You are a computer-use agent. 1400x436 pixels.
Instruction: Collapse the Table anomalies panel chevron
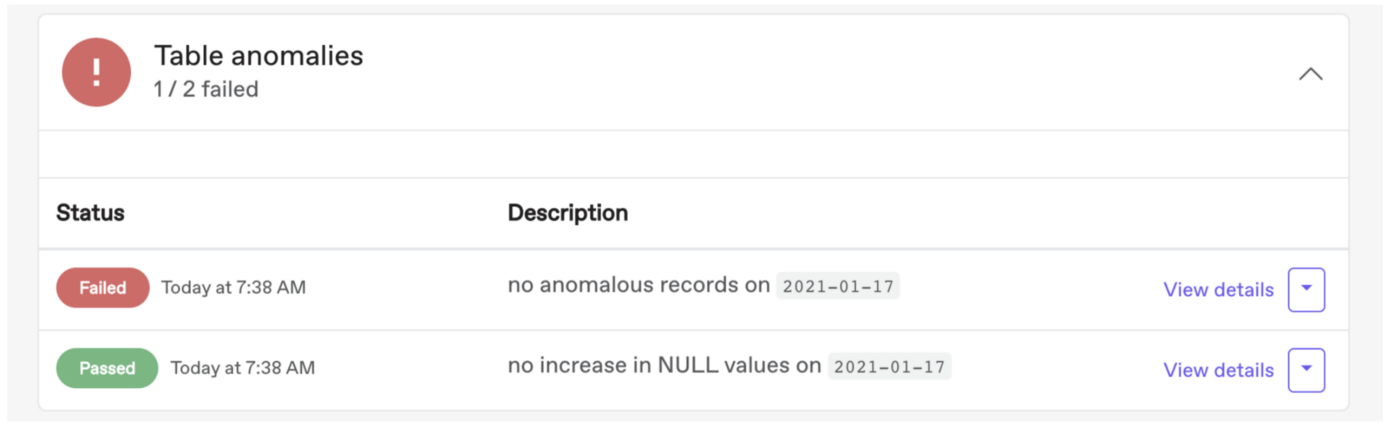(x=1310, y=74)
